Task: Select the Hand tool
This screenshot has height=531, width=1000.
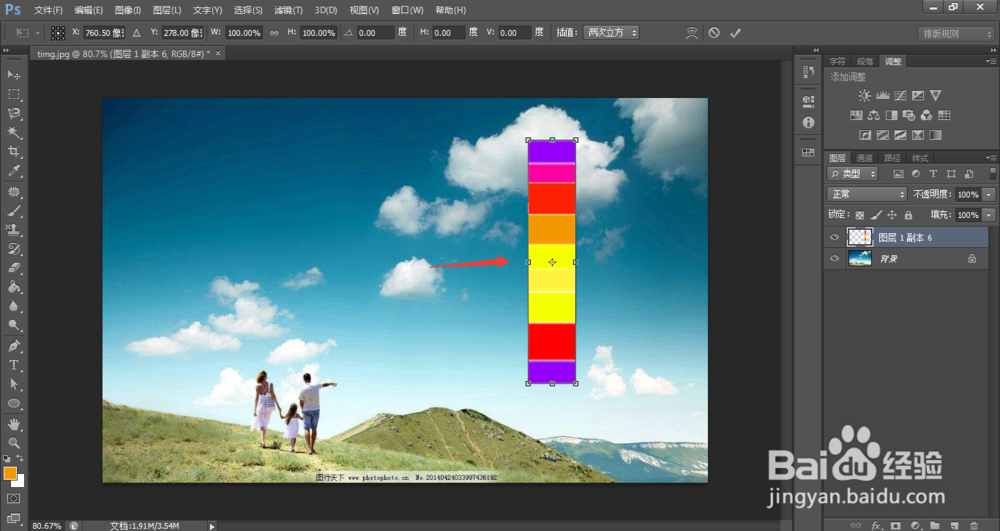Action: 13,424
